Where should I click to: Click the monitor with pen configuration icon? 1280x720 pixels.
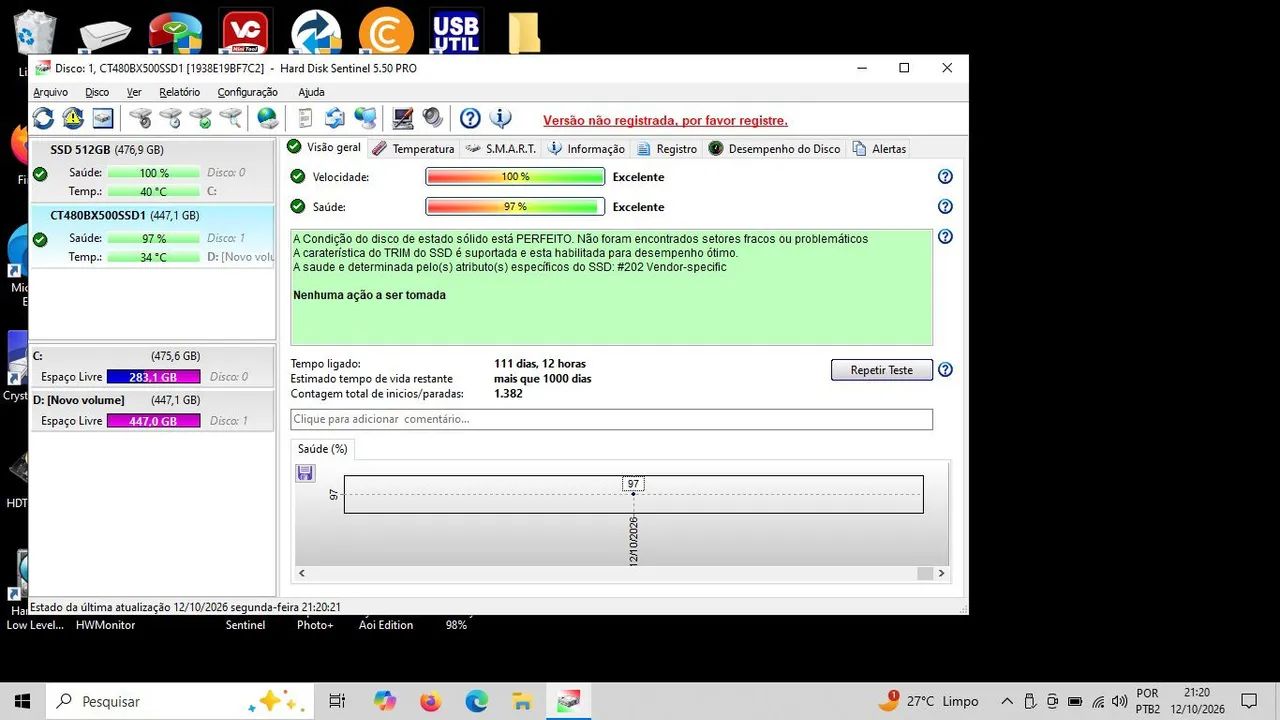click(x=403, y=118)
